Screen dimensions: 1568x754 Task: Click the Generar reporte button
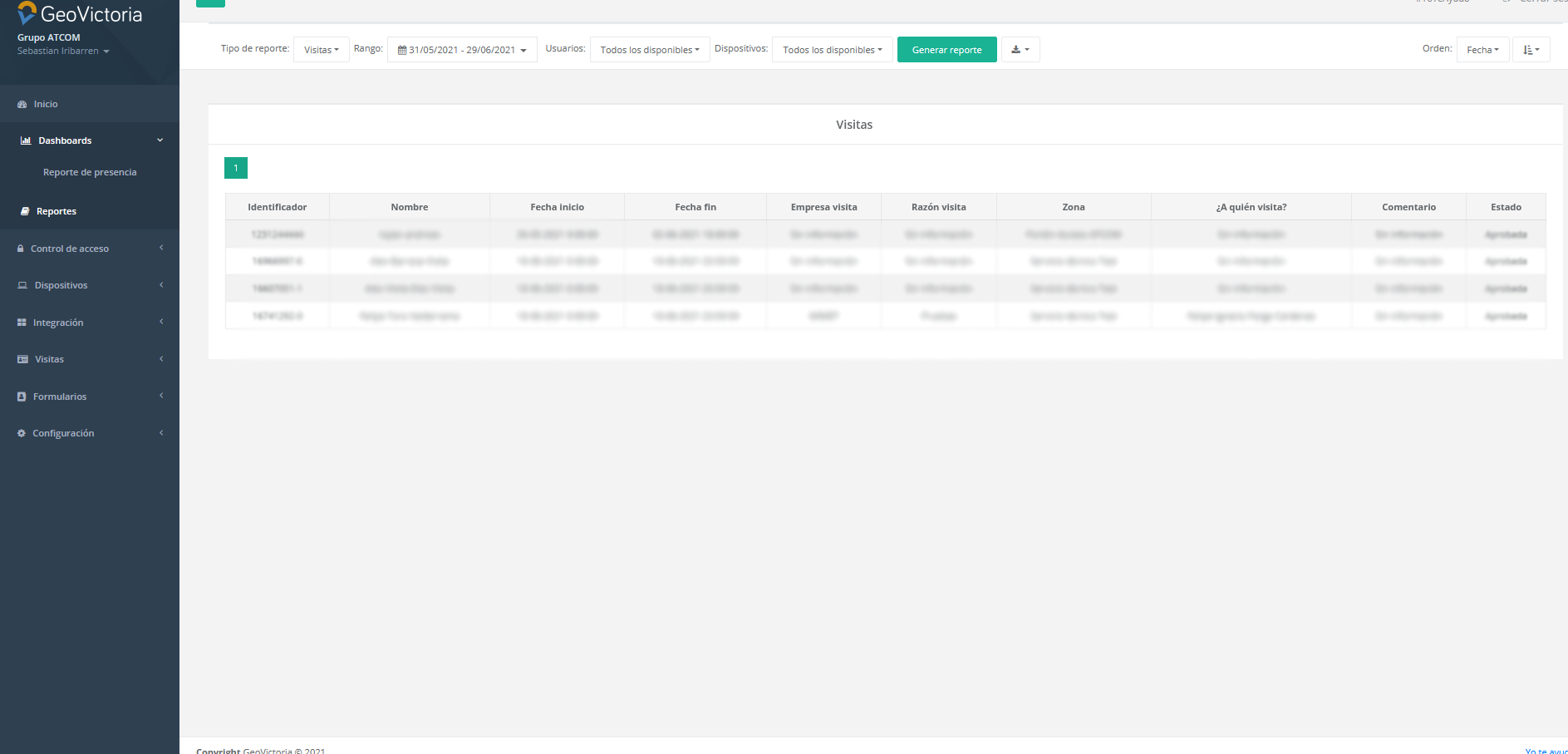pyautogui.click(x=946, y=50)
